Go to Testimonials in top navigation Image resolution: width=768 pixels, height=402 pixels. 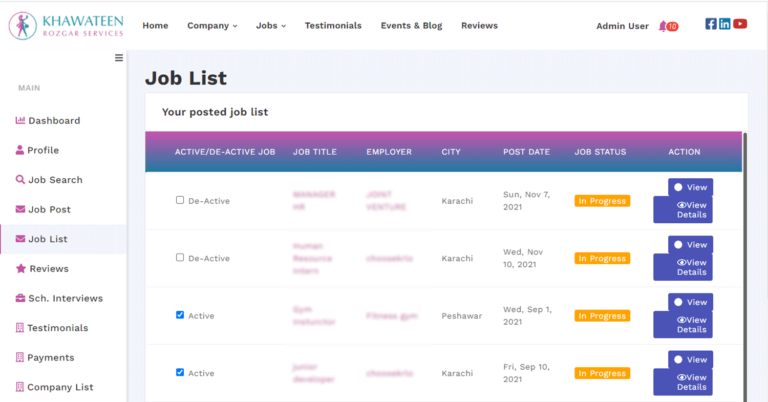pos(333,26)
